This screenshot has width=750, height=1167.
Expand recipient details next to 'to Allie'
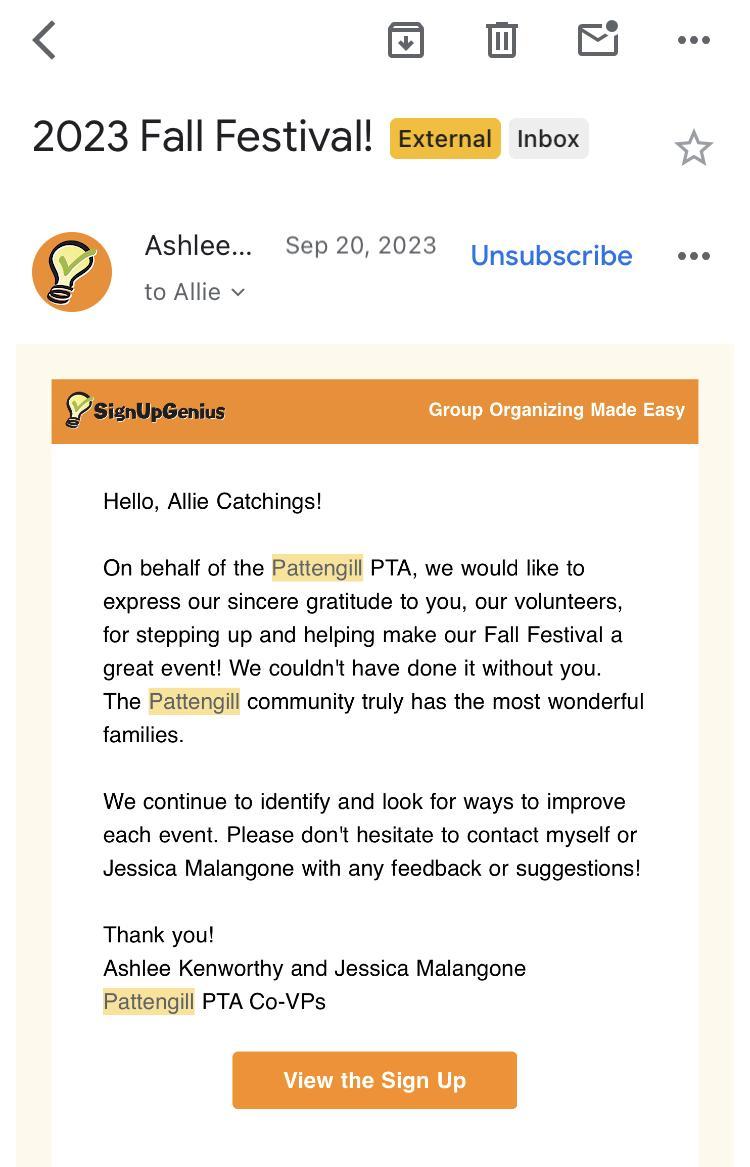[x=237, y=292]
